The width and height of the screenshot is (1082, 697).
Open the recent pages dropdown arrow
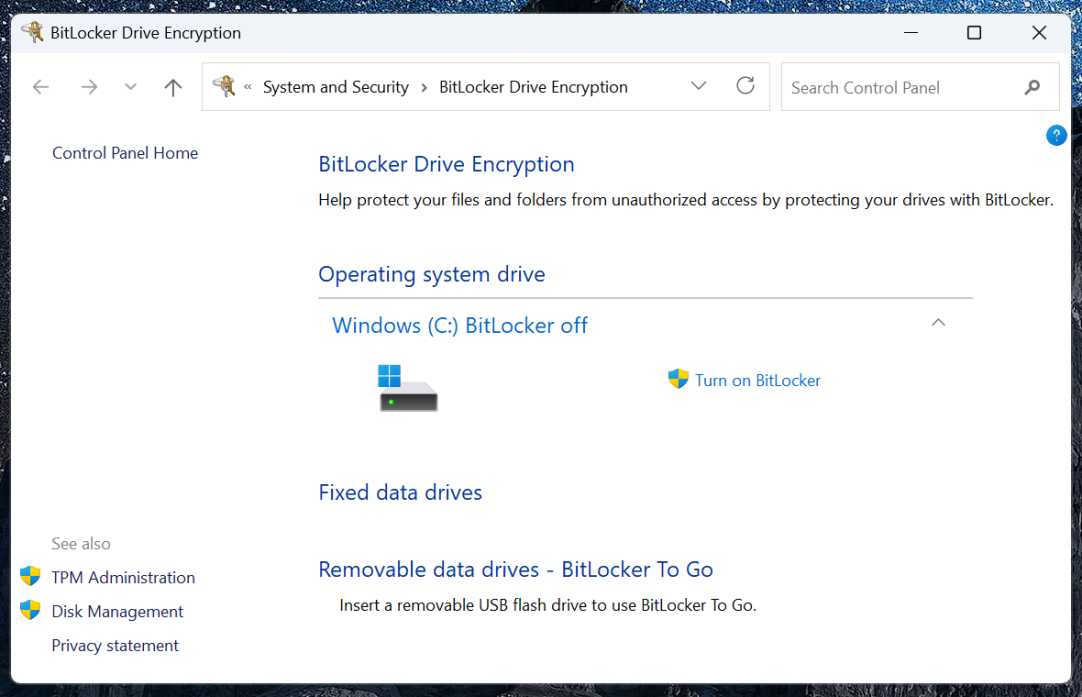pyautogui.click(x=130, y=87)
